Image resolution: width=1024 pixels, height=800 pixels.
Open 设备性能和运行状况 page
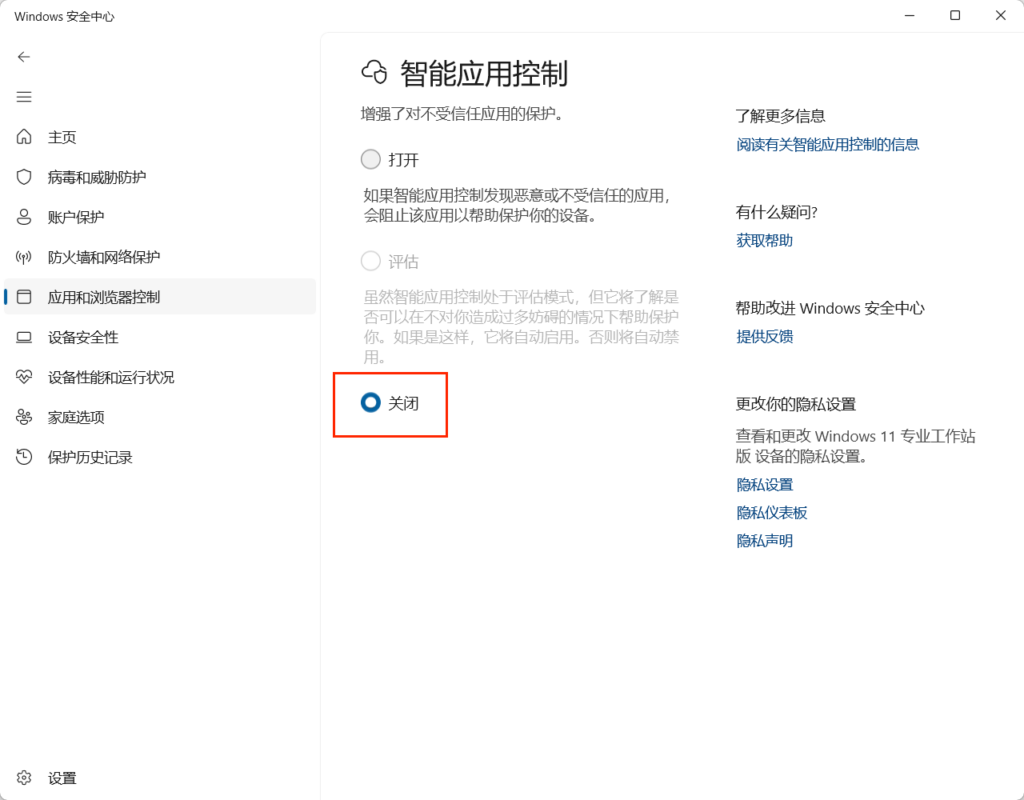point(160,377)
